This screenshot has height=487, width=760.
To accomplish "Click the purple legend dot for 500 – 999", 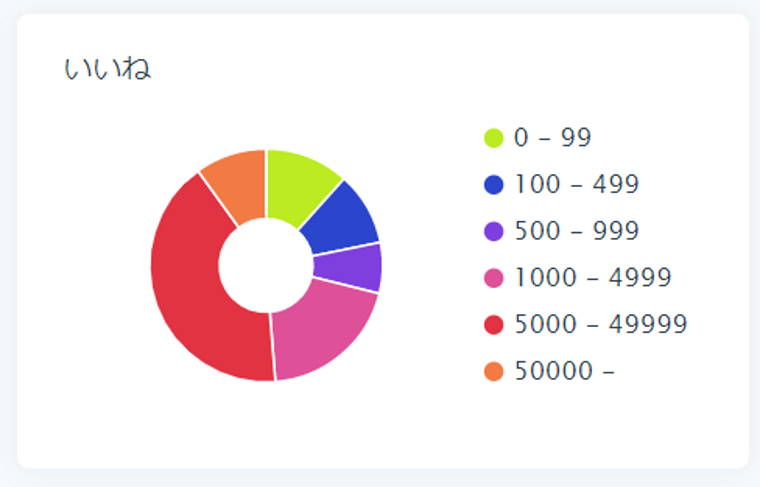I will point(493,231).
